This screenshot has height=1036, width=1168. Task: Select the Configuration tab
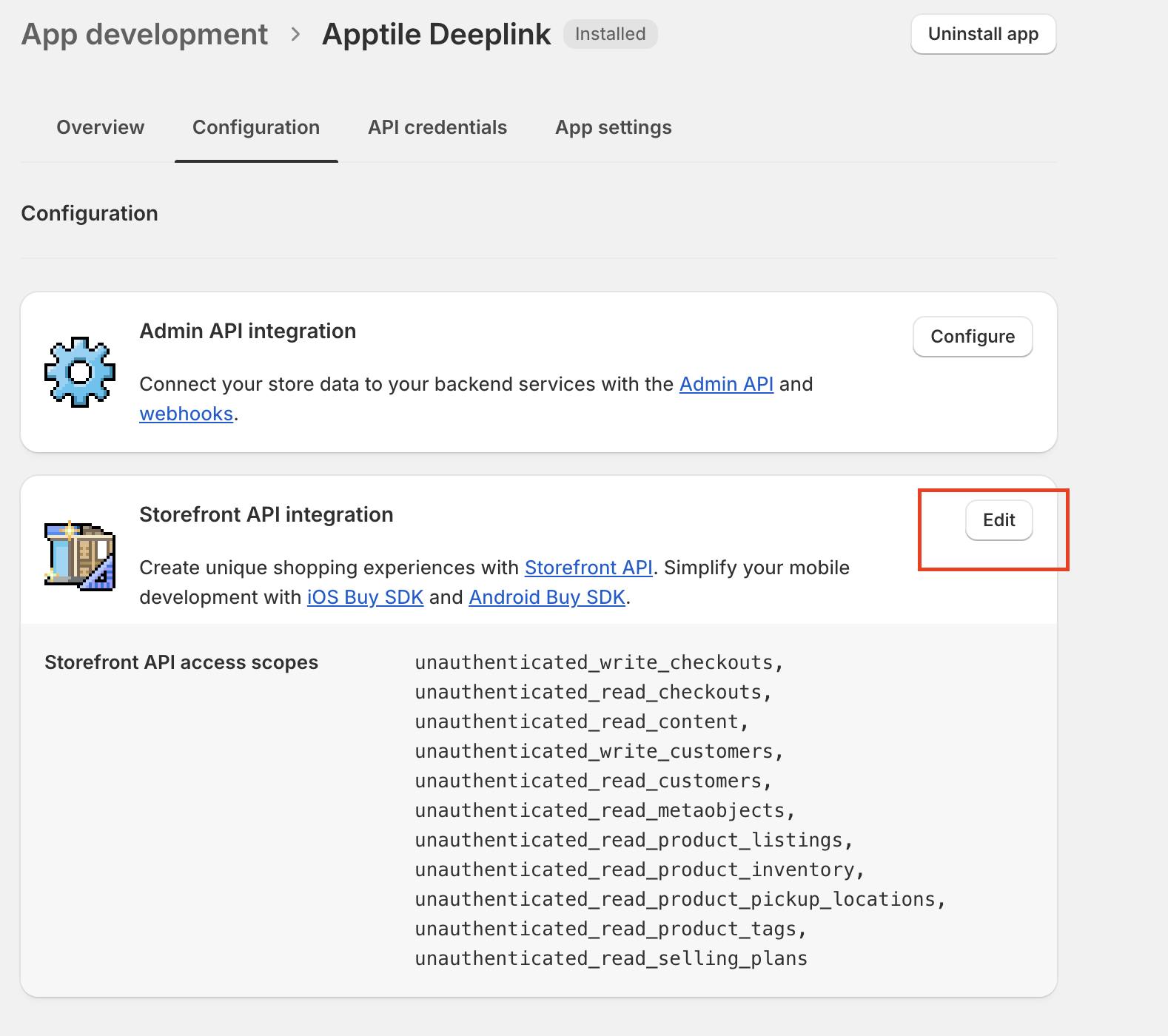coord(255,127)
